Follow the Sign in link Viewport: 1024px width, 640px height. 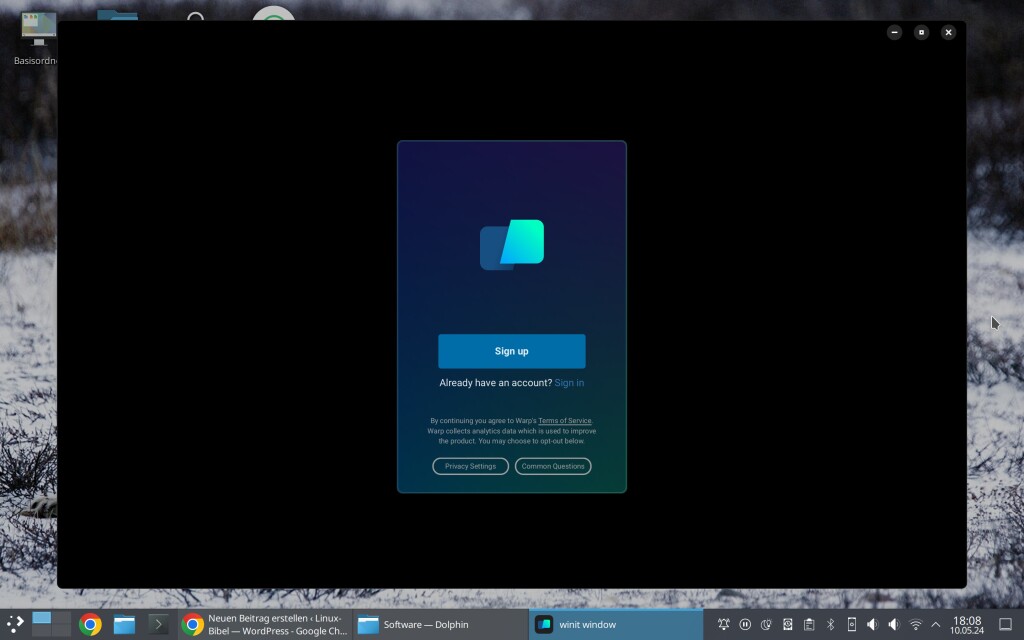point(569,383)
